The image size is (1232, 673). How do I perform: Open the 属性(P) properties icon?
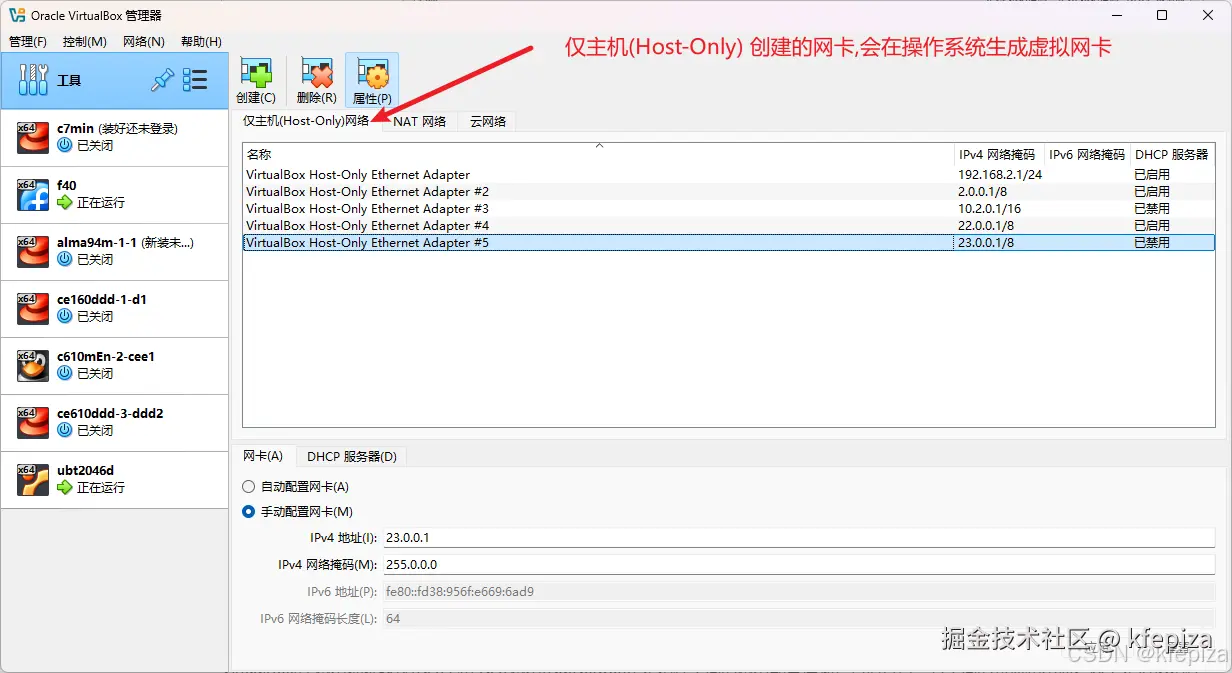(x=372, y=73)
